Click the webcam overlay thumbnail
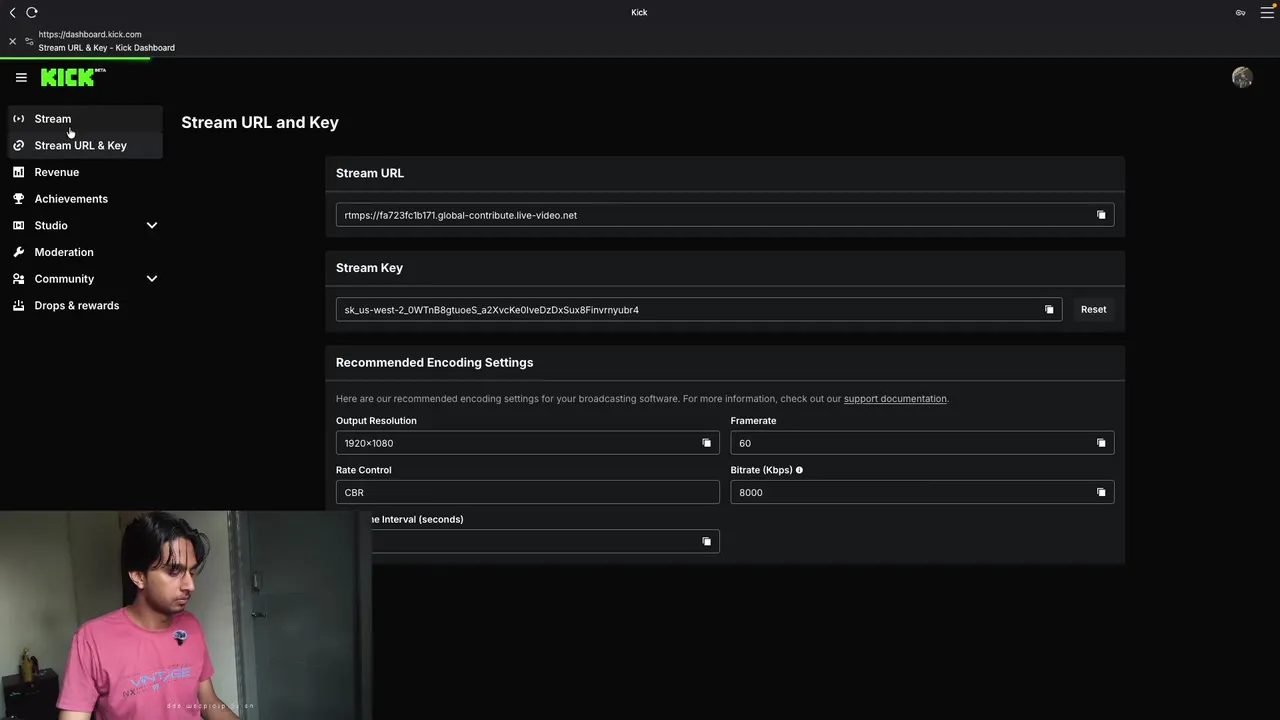Image resolution: width=1280 pixels, height=720 pixels. pyautogui.click(x=185, y=615)
